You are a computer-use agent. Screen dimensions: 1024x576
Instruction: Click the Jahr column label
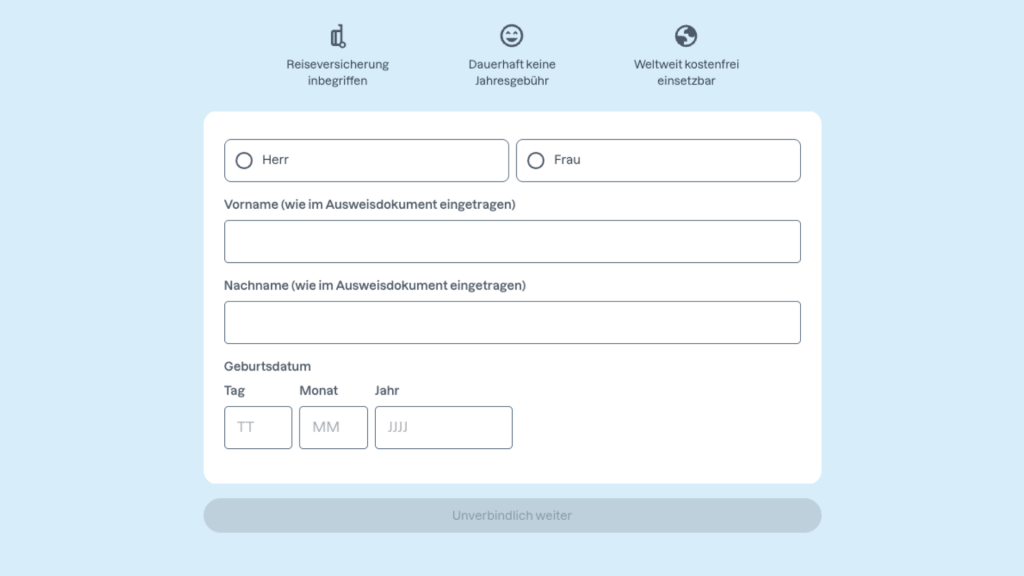[x=387, y=390]
